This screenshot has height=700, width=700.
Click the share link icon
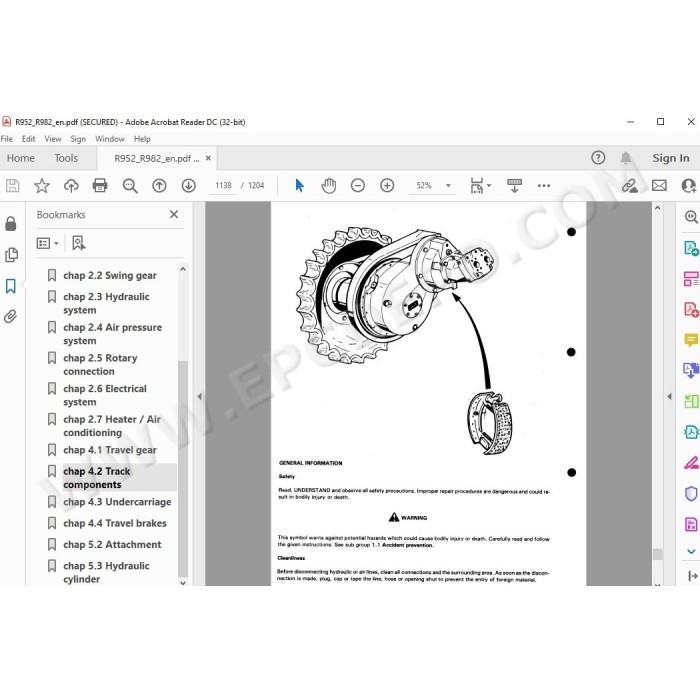coord(630,185)
